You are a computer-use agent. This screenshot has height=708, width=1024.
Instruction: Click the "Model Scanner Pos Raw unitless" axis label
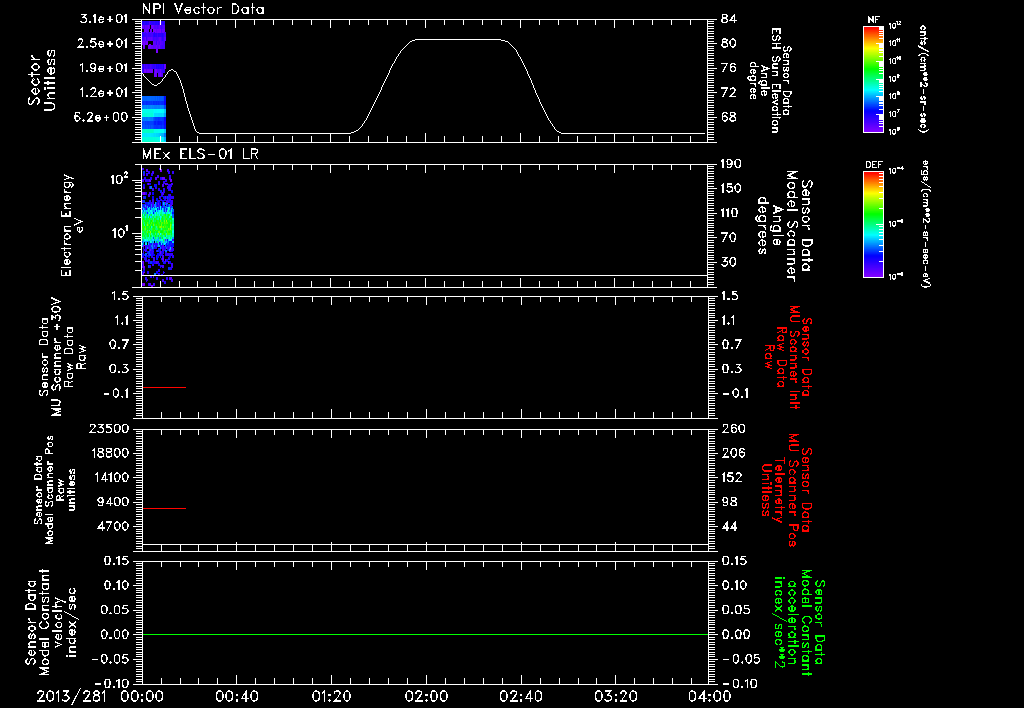[x=55, y=490]
